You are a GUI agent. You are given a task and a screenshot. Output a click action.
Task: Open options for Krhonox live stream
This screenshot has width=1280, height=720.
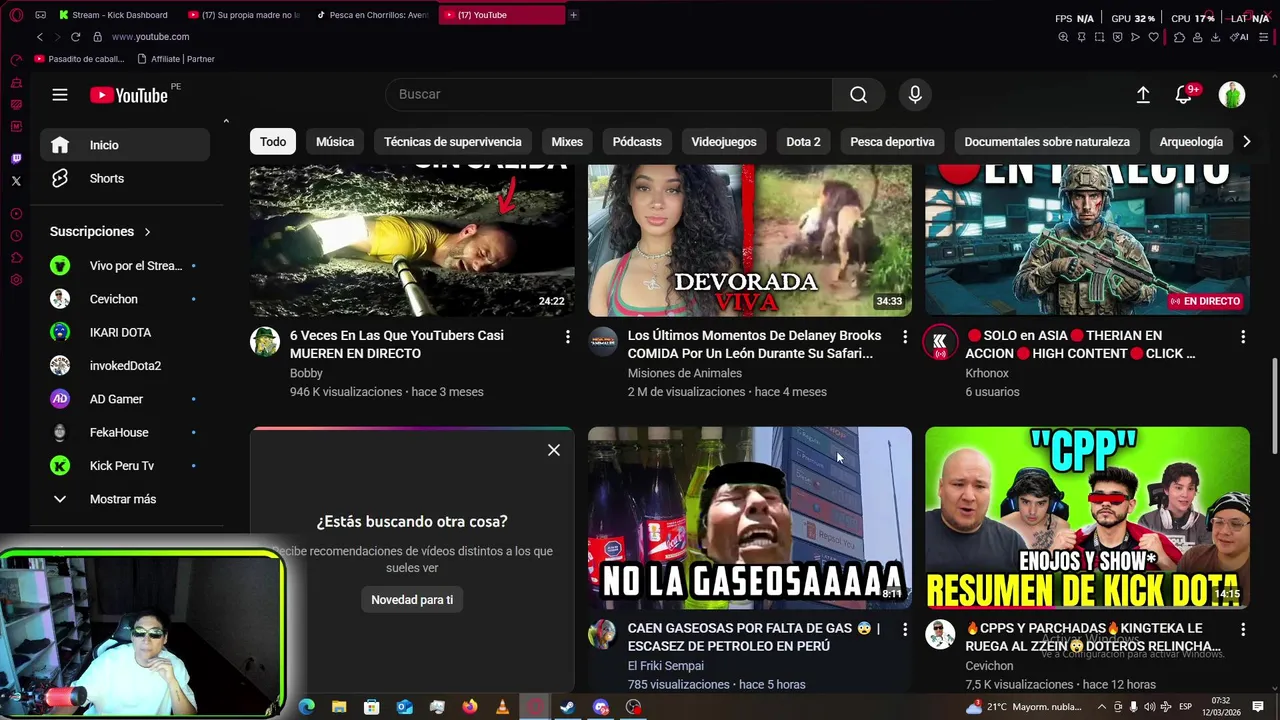point(1243,337)
